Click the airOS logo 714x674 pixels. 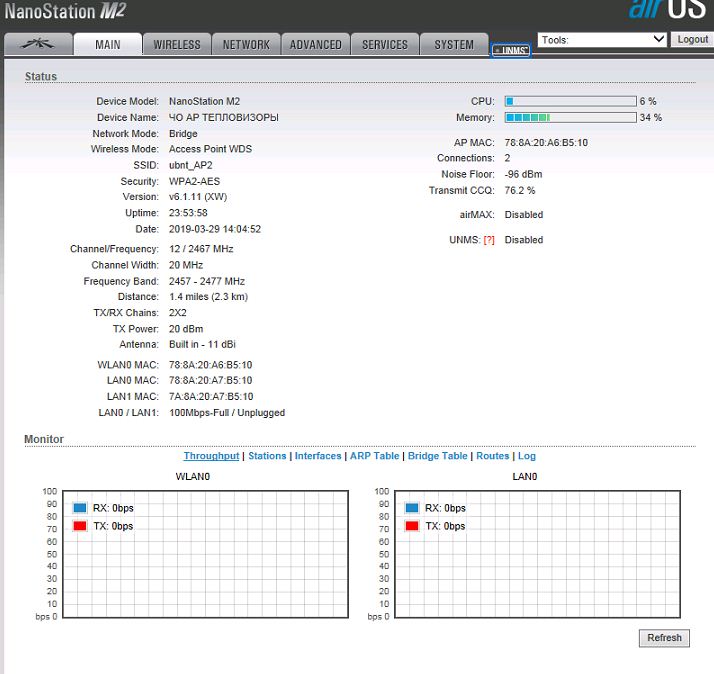[x=667, y=11]
